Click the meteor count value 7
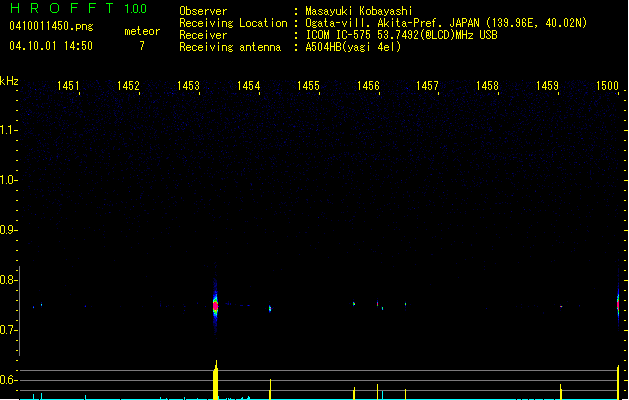629x400 pixels. tap(142, 46)
